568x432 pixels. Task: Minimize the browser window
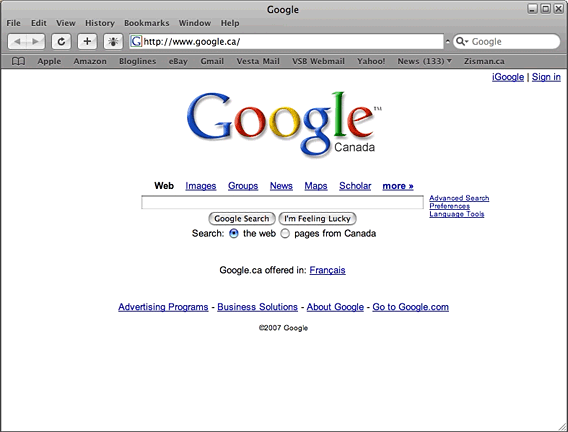(532, 9)
